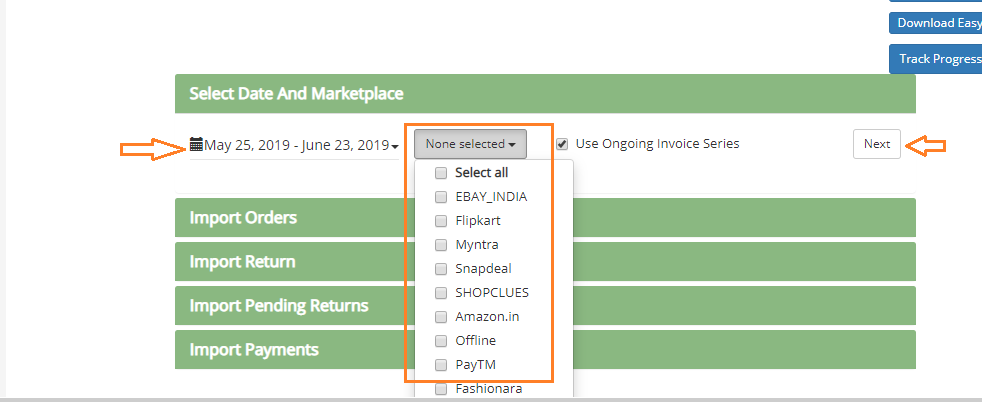The width and height of the screenshot is (982, 402).
Task: Toggle Use Ongoing Invoice Series checkbox
Action: (x=562, y=144)
